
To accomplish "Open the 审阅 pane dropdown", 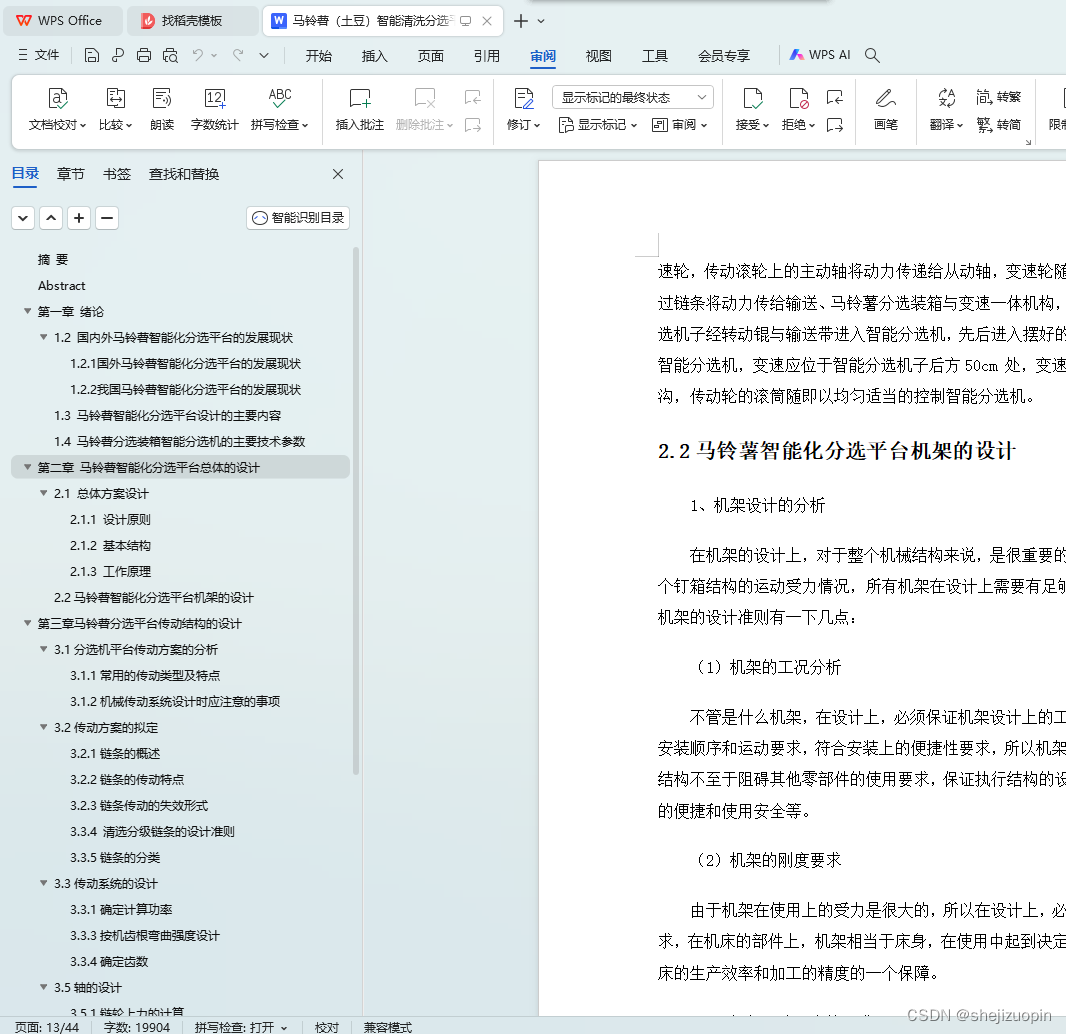I will 679,125.
